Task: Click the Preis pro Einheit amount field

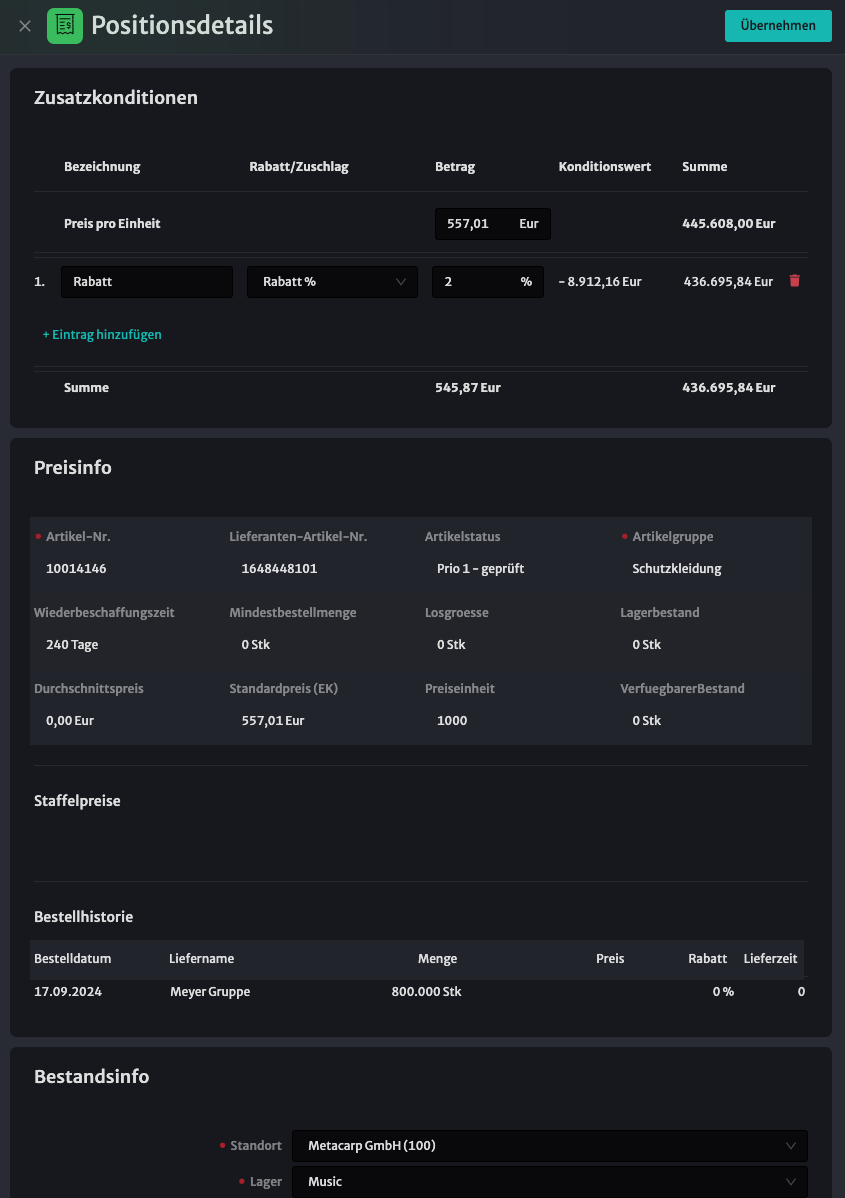Action: [493, 224]
